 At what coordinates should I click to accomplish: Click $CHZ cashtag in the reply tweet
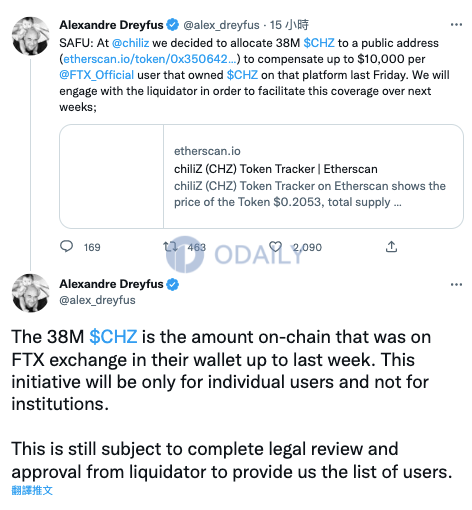[x=113, y=337]
